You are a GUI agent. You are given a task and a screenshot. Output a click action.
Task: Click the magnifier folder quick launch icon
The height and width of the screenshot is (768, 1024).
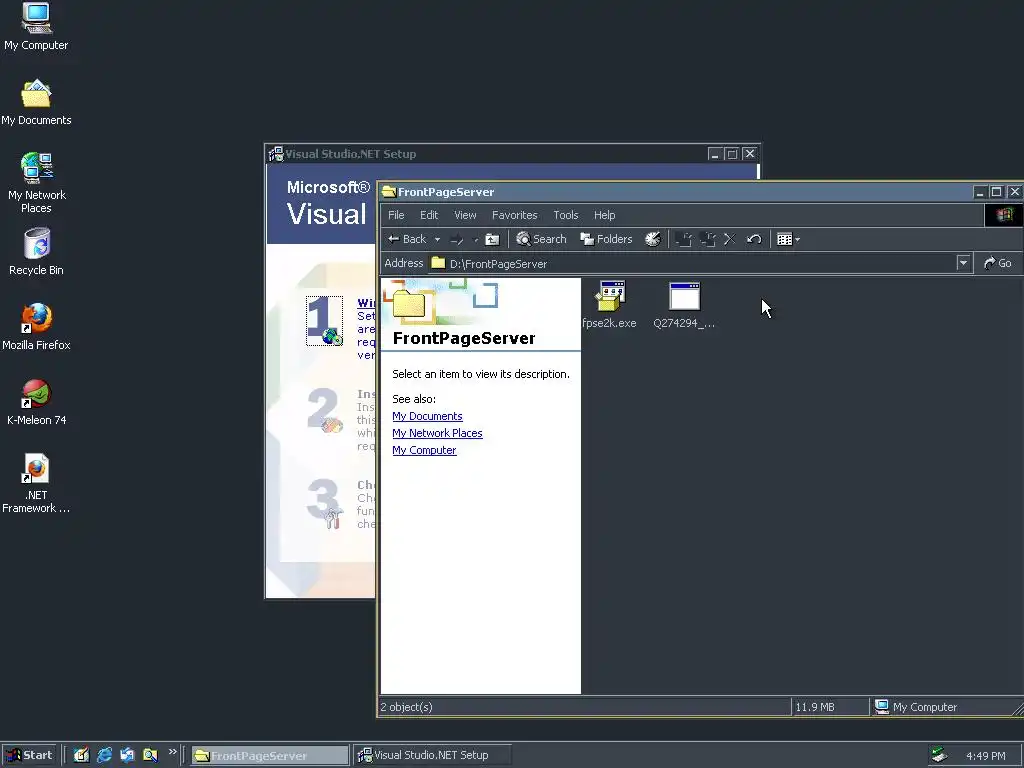tap(150, 755)
